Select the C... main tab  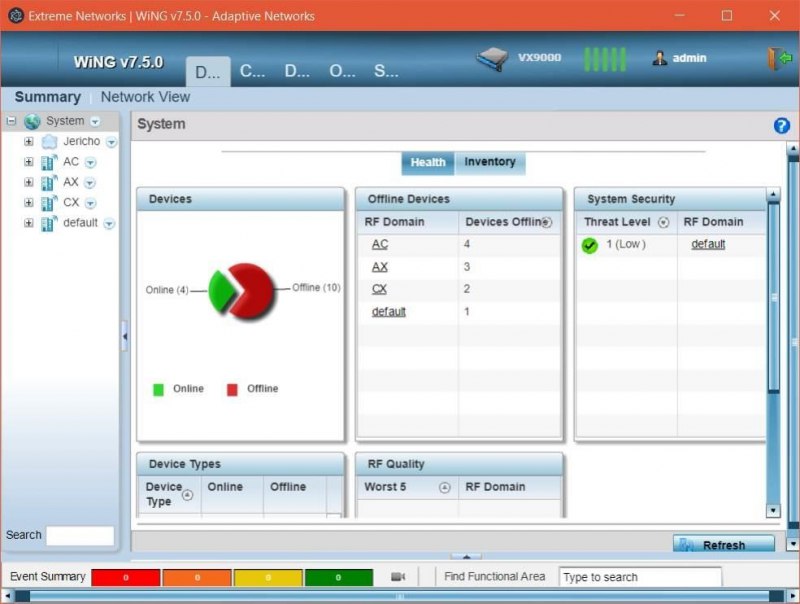pos(253,71)
